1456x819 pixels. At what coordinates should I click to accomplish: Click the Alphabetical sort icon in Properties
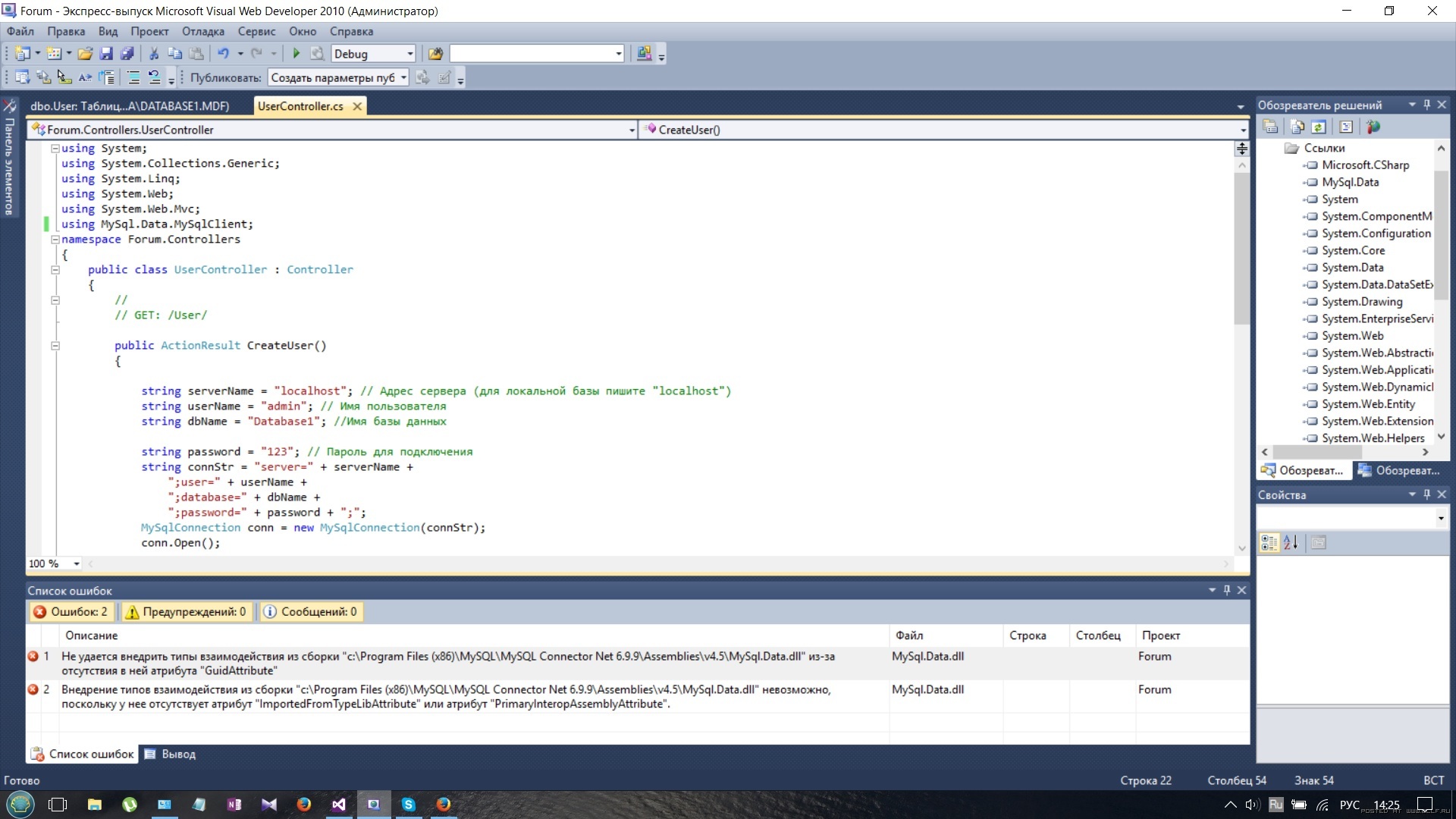(x=1291, y=542)
